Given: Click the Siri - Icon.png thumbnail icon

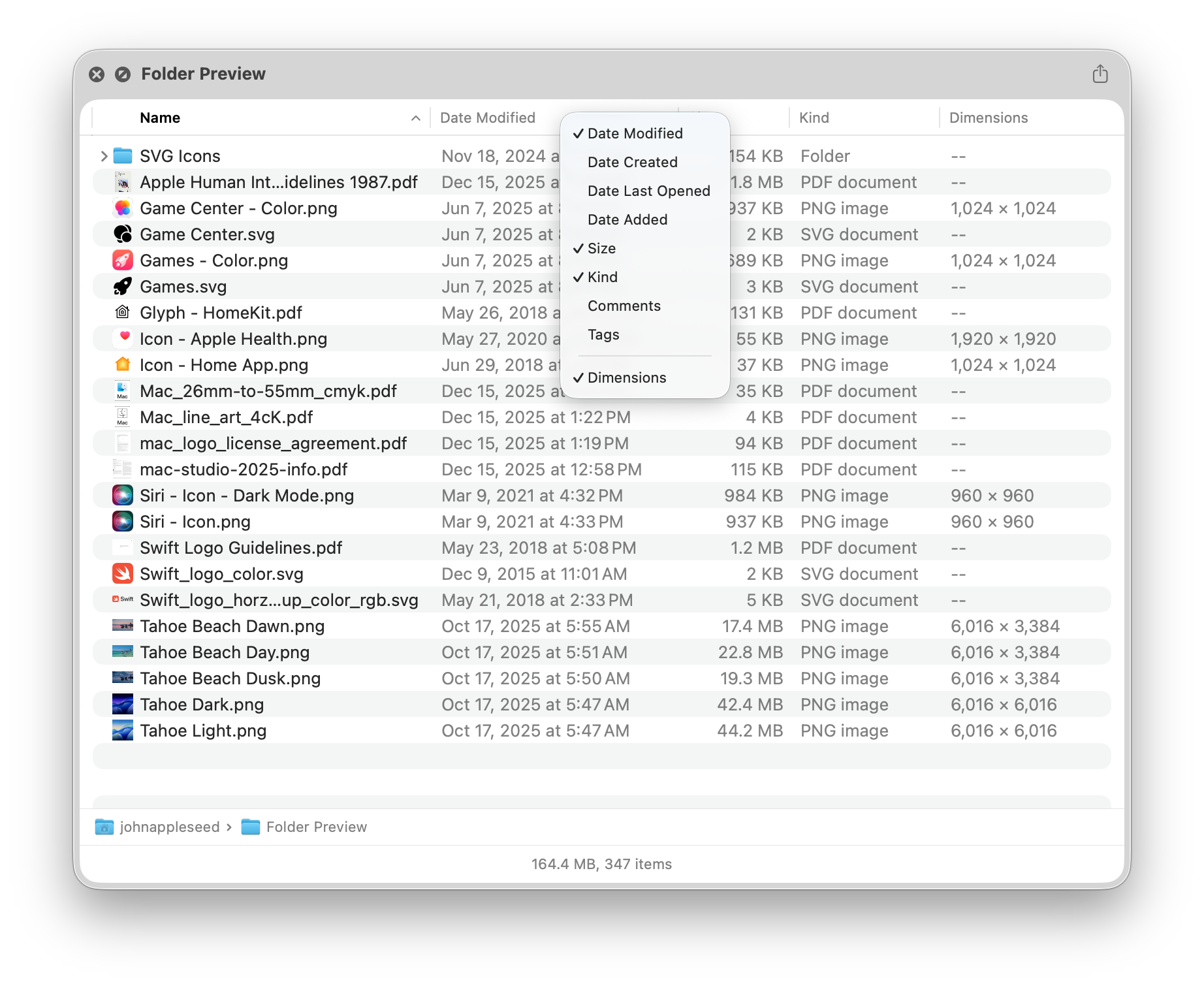Looking at the screenshot, I should [123, 522].
